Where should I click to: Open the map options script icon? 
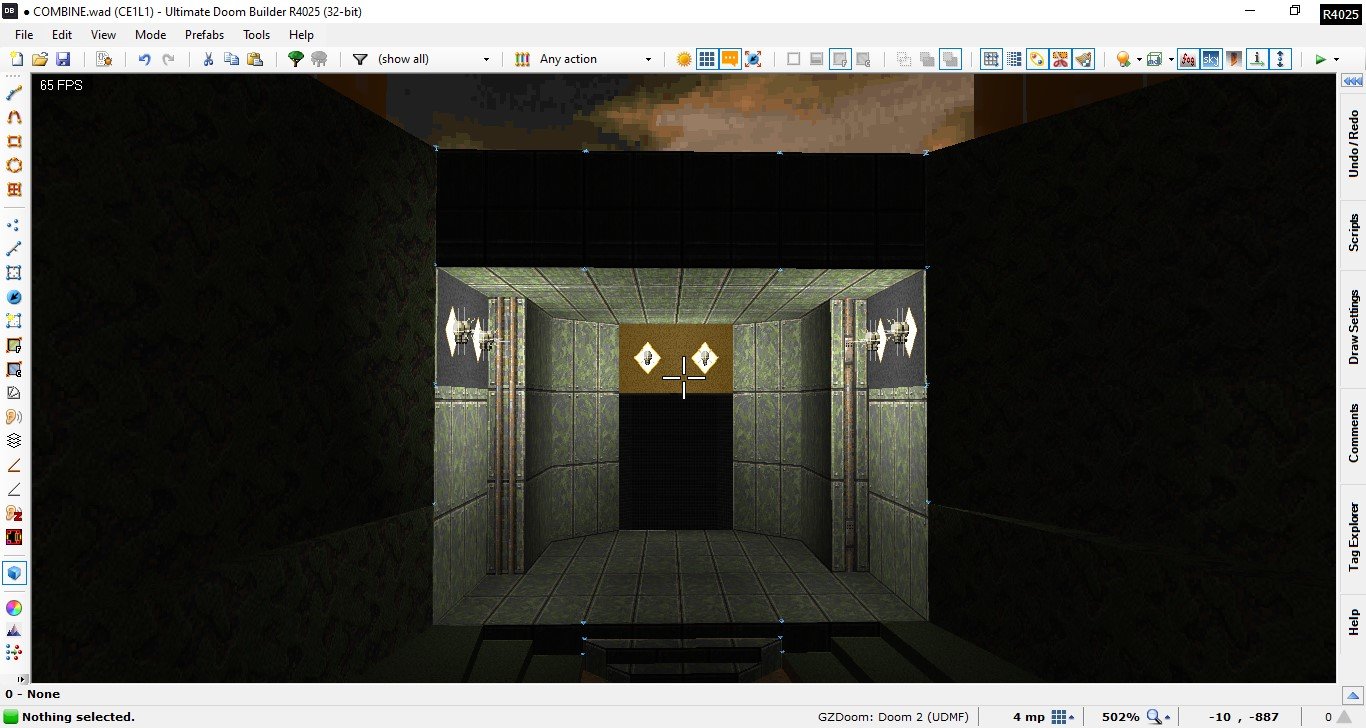coord(103,59)
